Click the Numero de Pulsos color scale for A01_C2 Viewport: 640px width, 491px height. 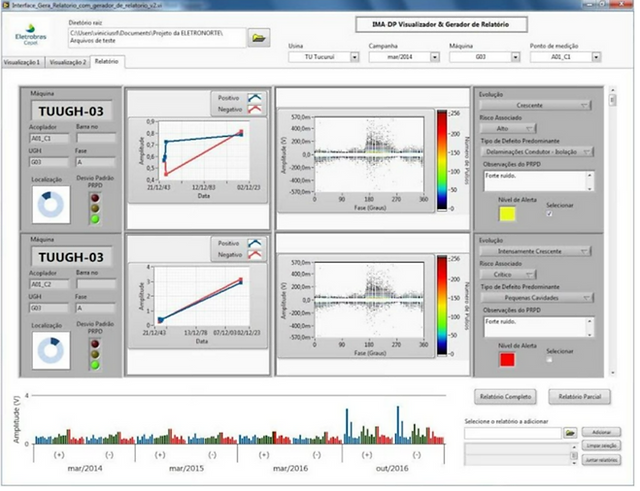tap(442, 306)
